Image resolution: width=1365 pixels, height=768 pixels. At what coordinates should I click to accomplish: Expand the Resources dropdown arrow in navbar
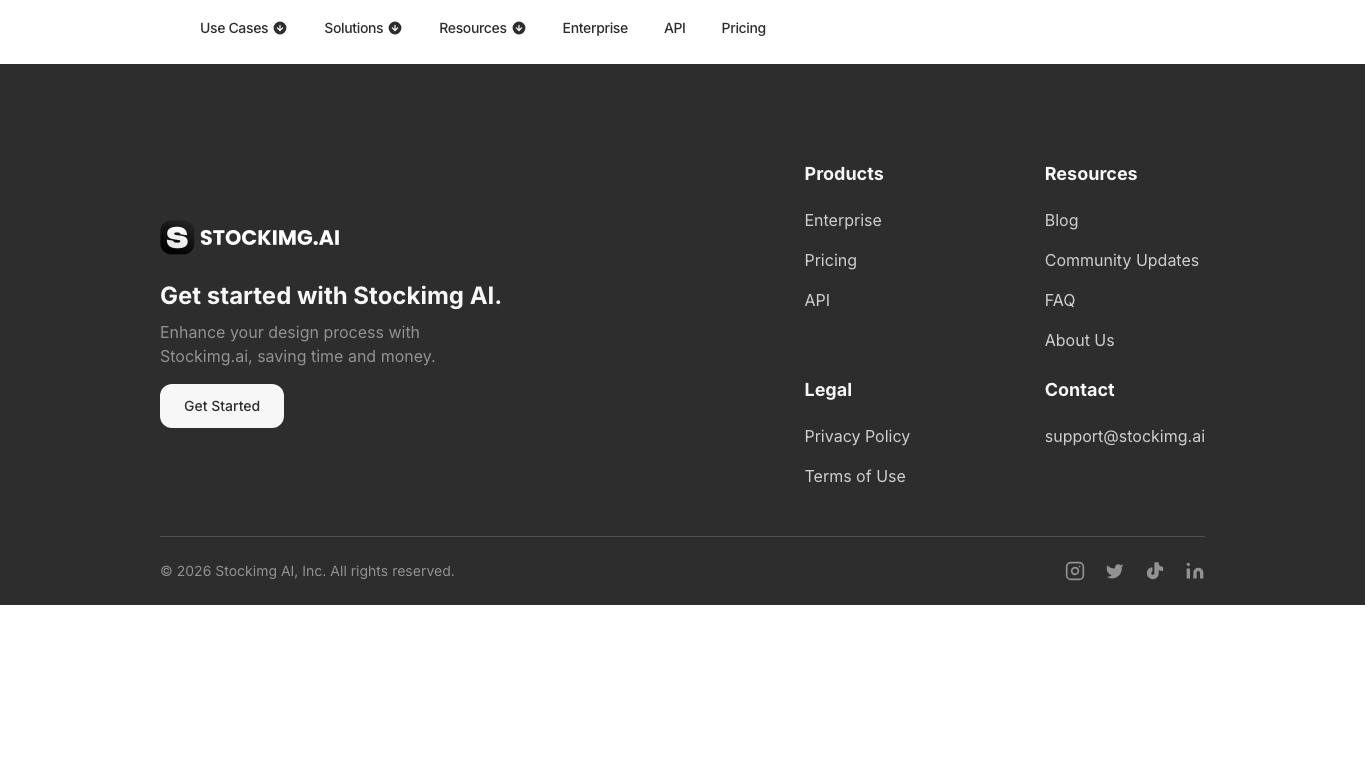coord(519,28)
